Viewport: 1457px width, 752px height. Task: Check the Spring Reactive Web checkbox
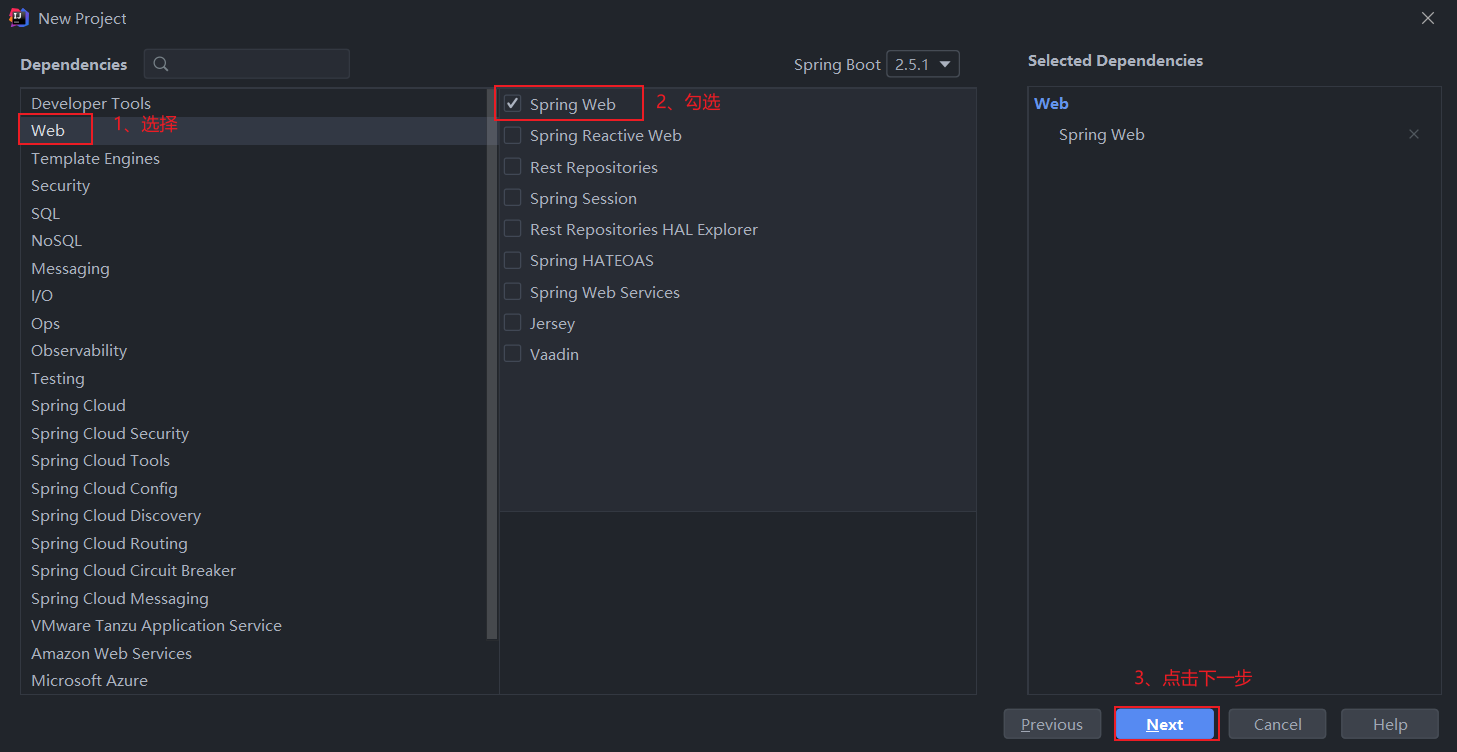pos(513,135)
